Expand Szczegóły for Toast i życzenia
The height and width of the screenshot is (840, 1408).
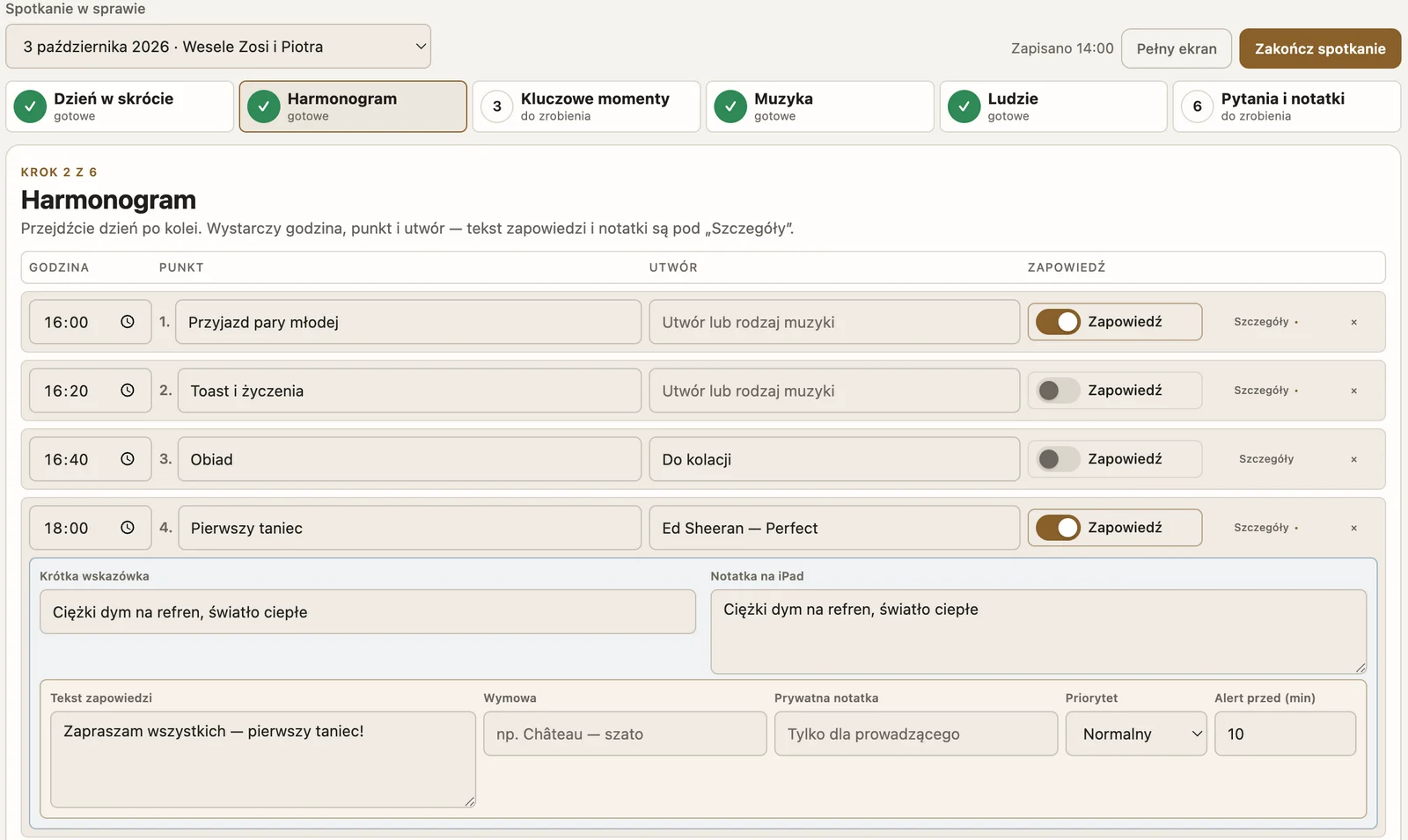[1265, 391]
